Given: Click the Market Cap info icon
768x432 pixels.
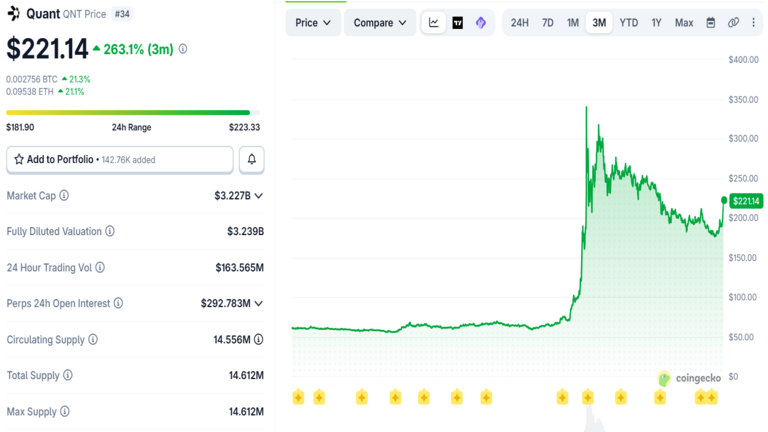Looking at the screenshot, I should [64, 195].
